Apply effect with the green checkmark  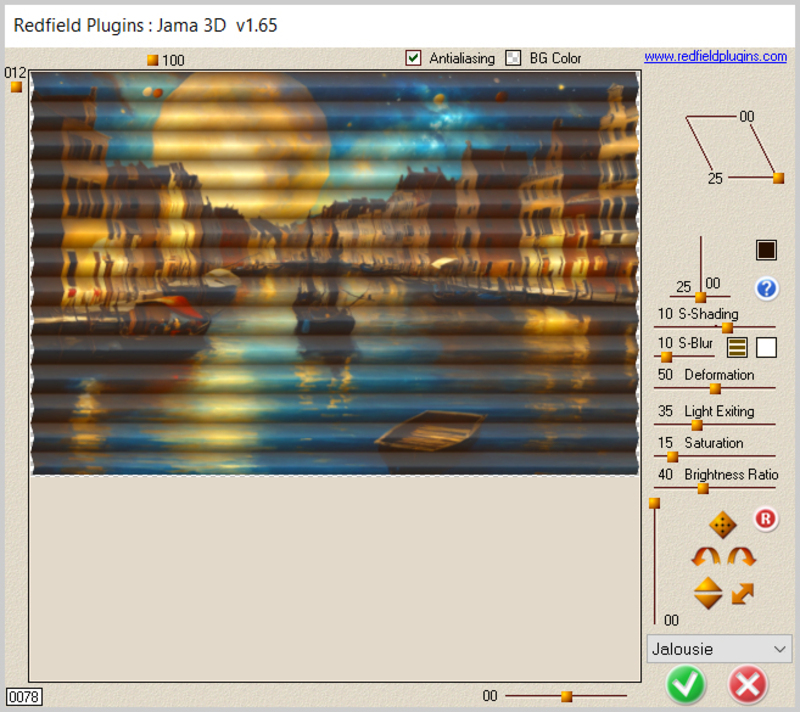[x=685, y=685]
